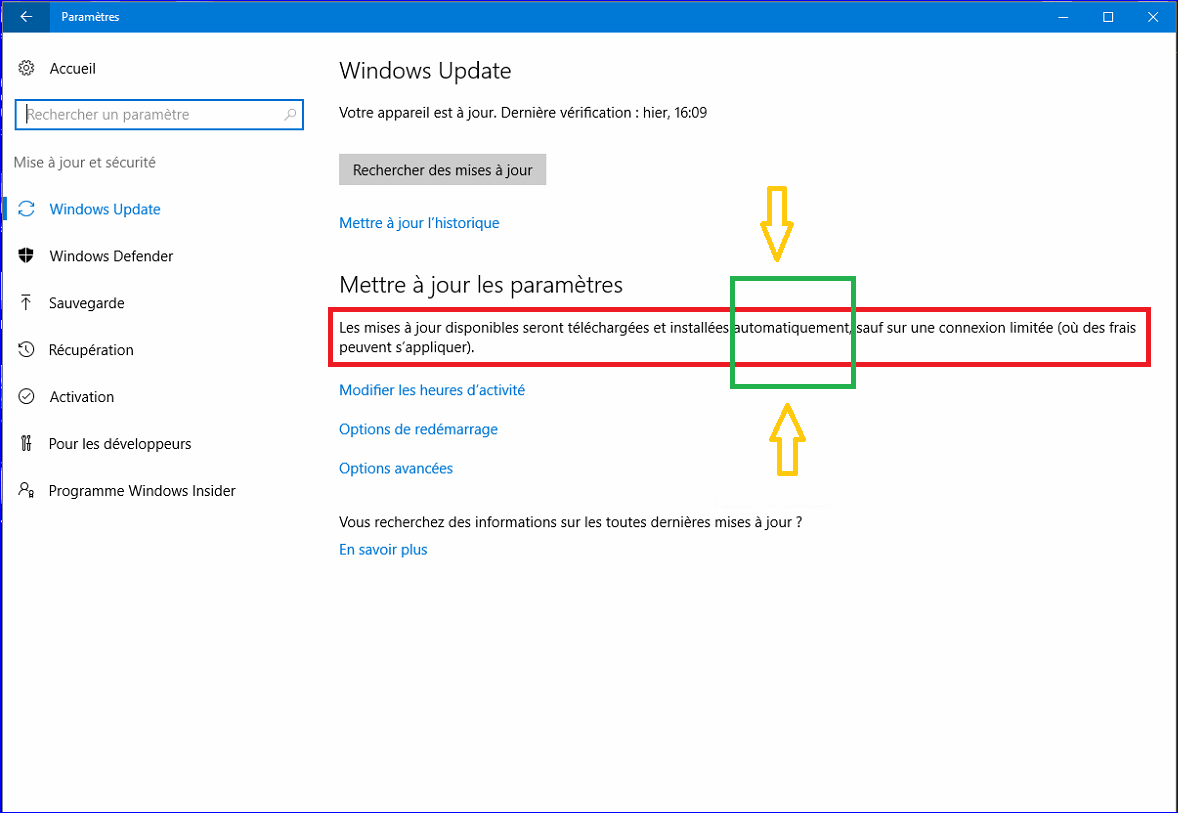Open Options de redémarrage link
The width and height of the screenshot is (1178, 813).
418,429
